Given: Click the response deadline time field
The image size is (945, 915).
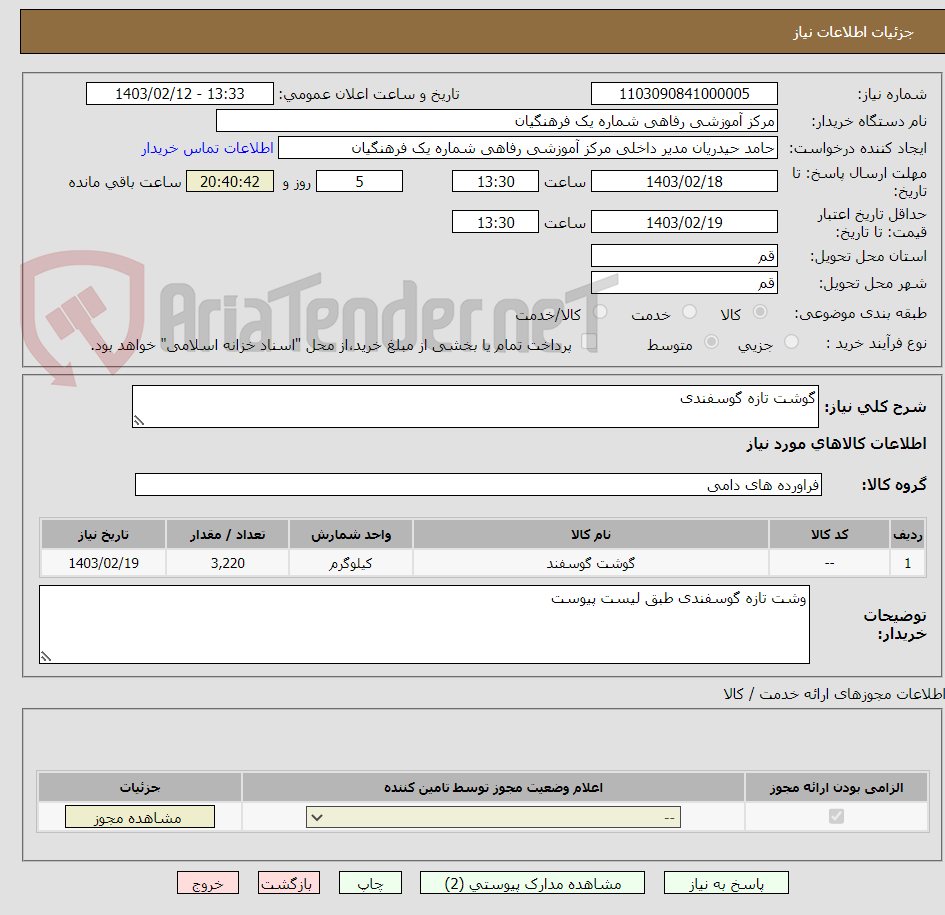Looking at the screenshot, I should pos(495,181).
